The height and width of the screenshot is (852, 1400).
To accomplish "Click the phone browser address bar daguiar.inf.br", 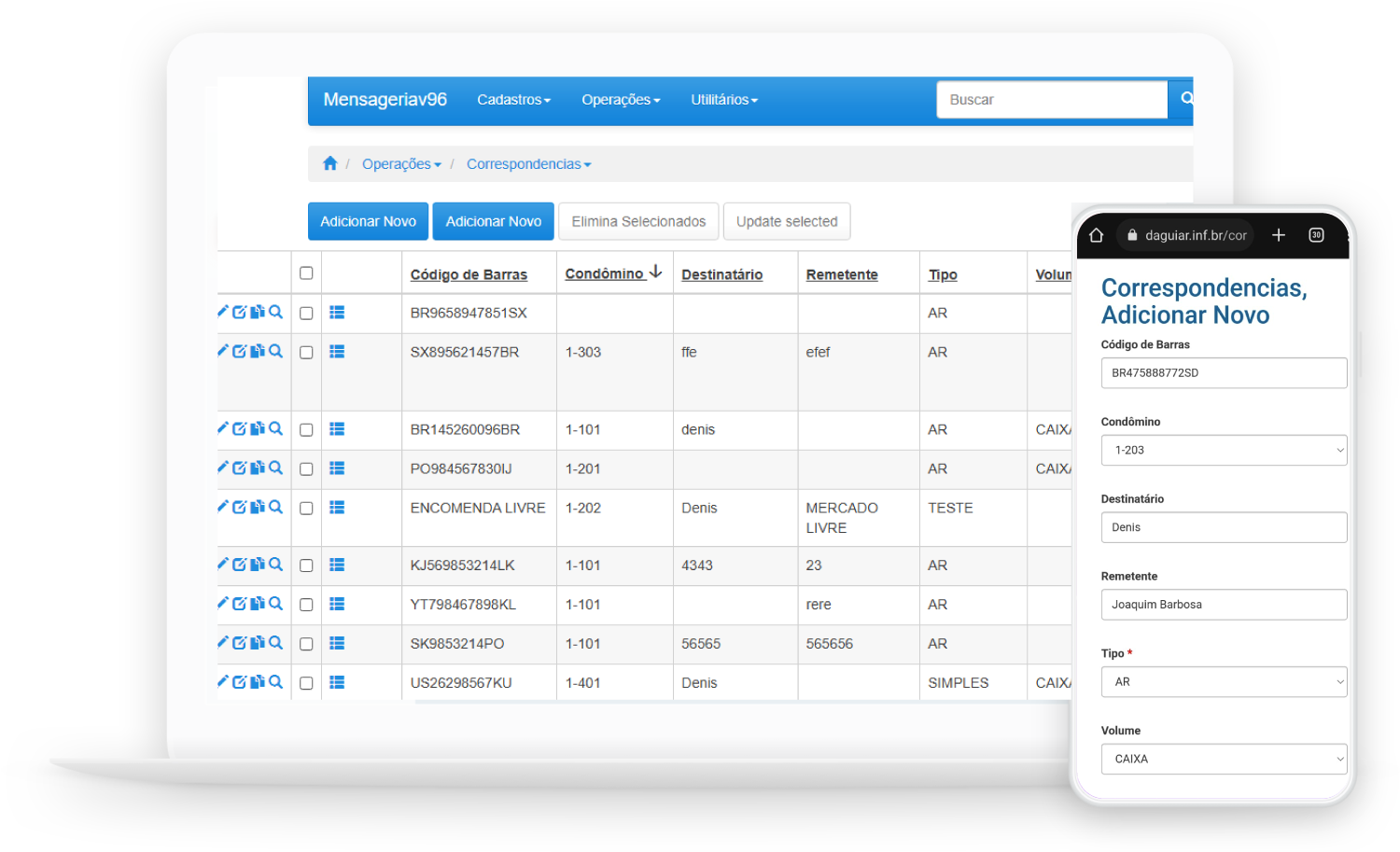I will coord(1185,235).
